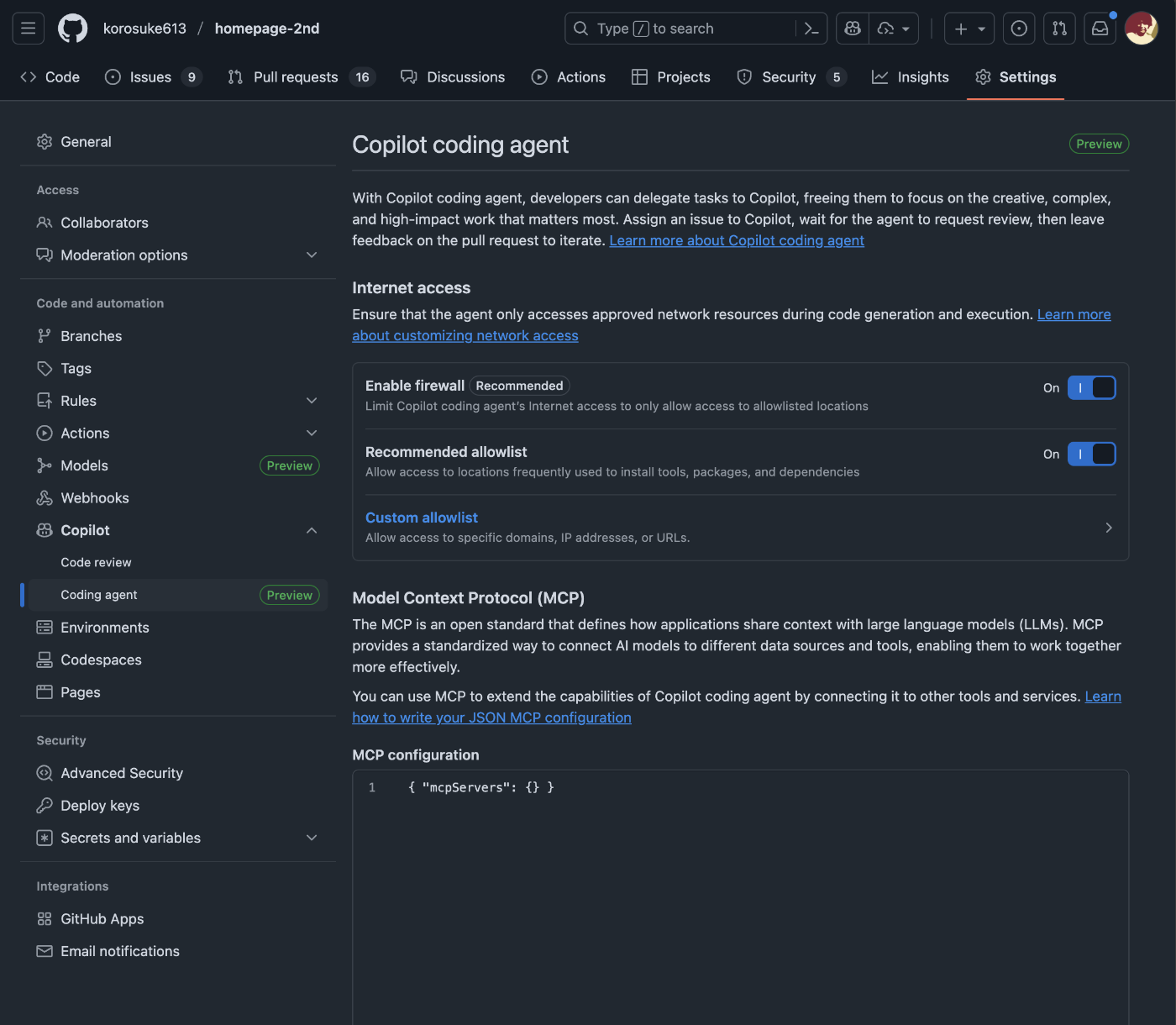Open your pull requests header icon
The width and height of the screenshot is (1176, 1025).
coord(1059,29)
